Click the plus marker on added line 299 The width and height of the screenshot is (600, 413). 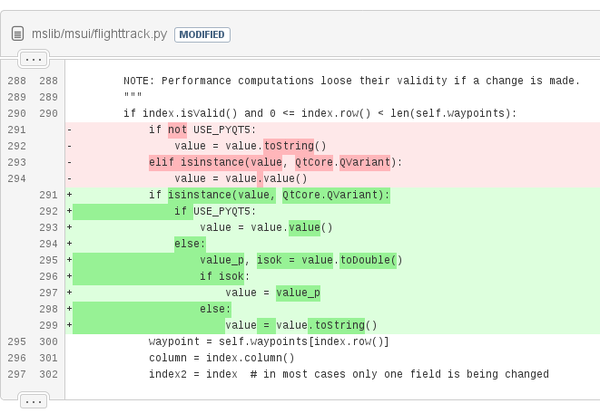[70, 325]
